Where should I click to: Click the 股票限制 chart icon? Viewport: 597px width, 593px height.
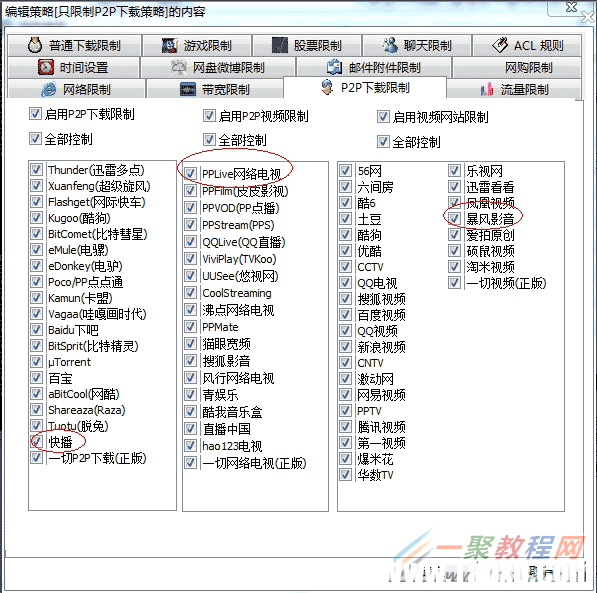coord(280,45)
